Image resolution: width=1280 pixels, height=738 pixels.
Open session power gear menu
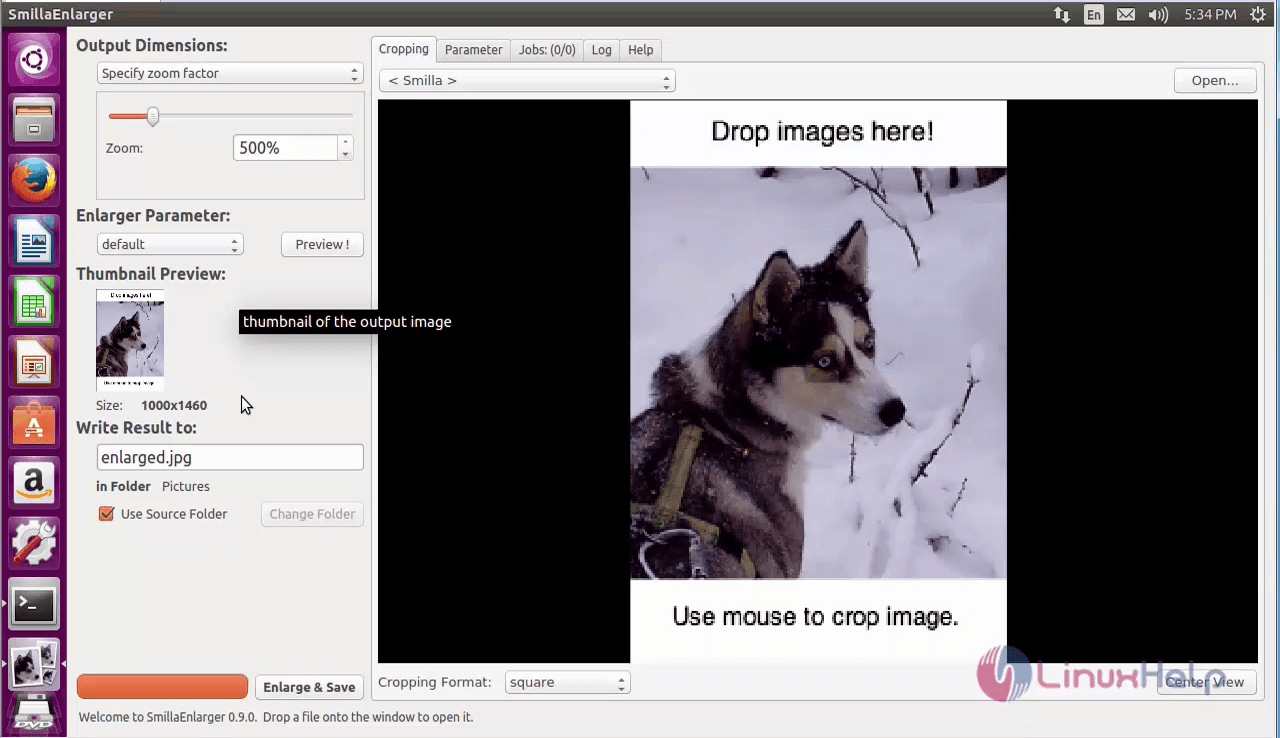1258,14
